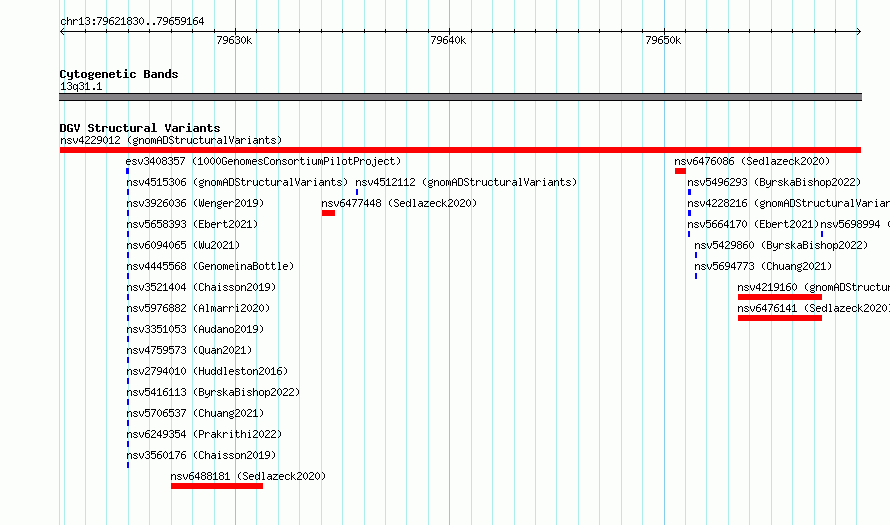Select the 13q31.1 band label
The image size is (890, 525).
[81, 86]
